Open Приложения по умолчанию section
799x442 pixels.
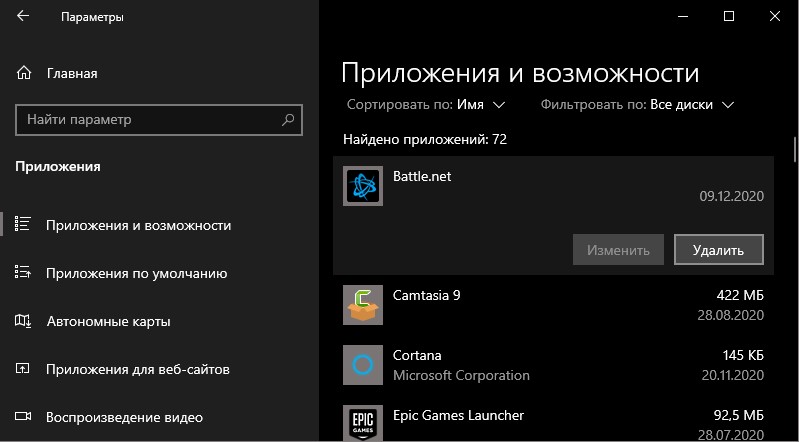tap(137, 273)
